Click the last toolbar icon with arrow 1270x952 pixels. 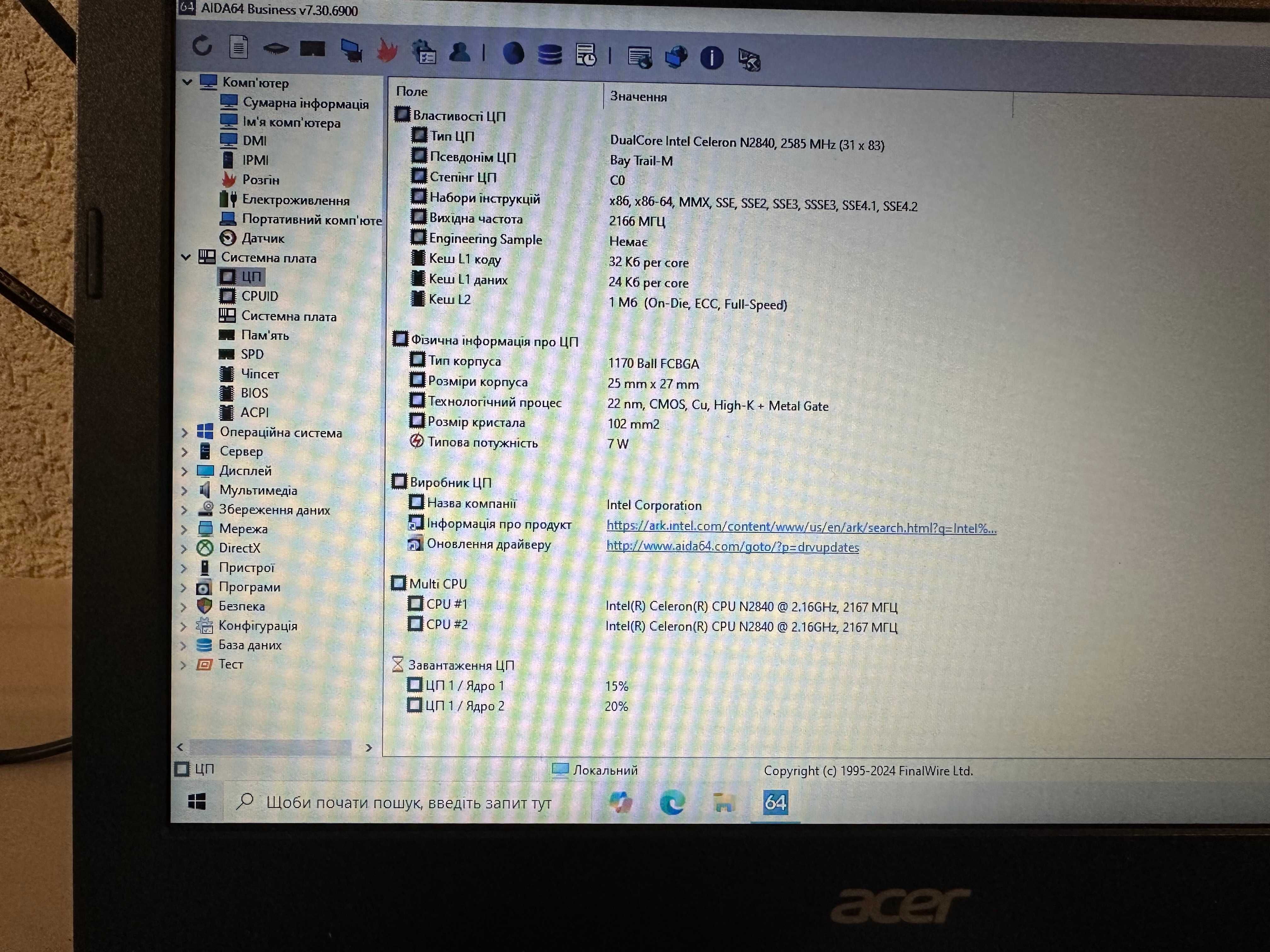click(x=749, y=60)
